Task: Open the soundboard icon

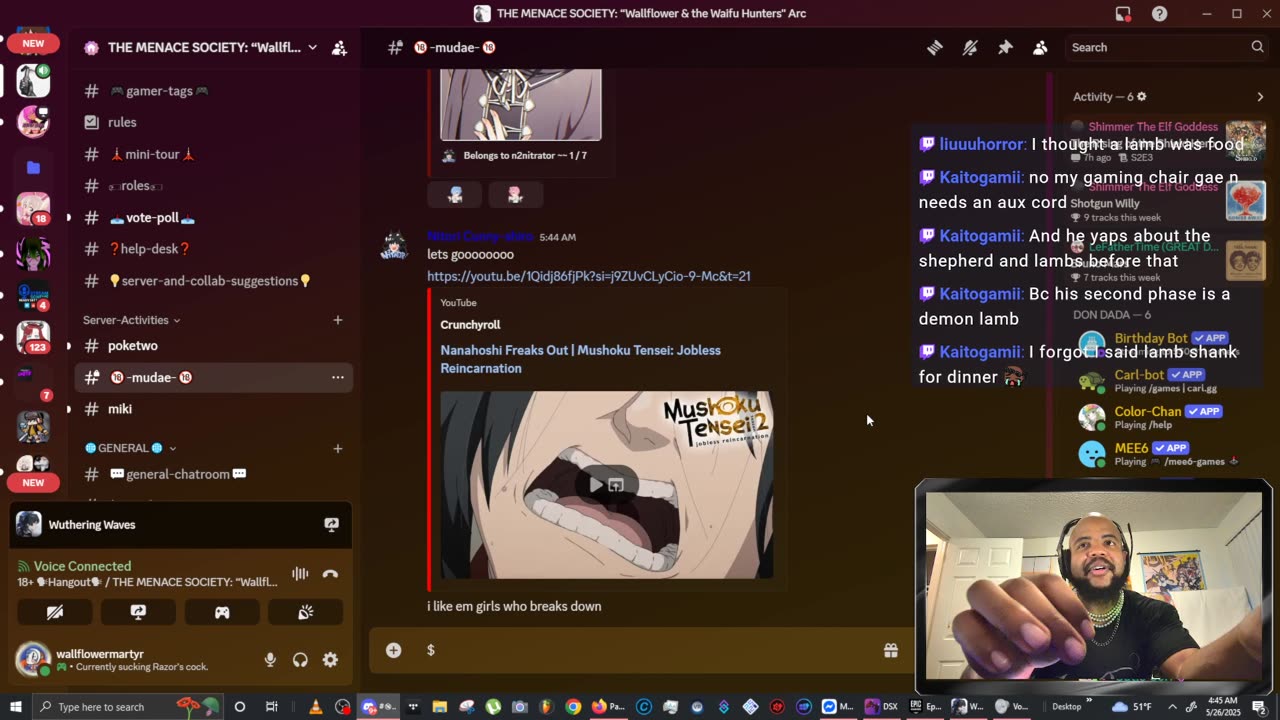Action: [x=306, y=612]
